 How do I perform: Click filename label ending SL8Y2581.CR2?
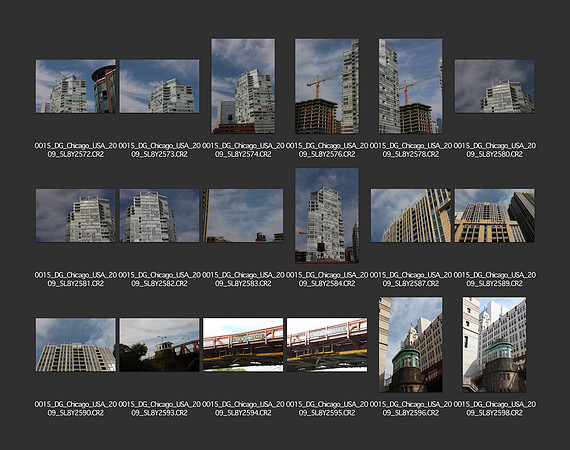point(76,279)
